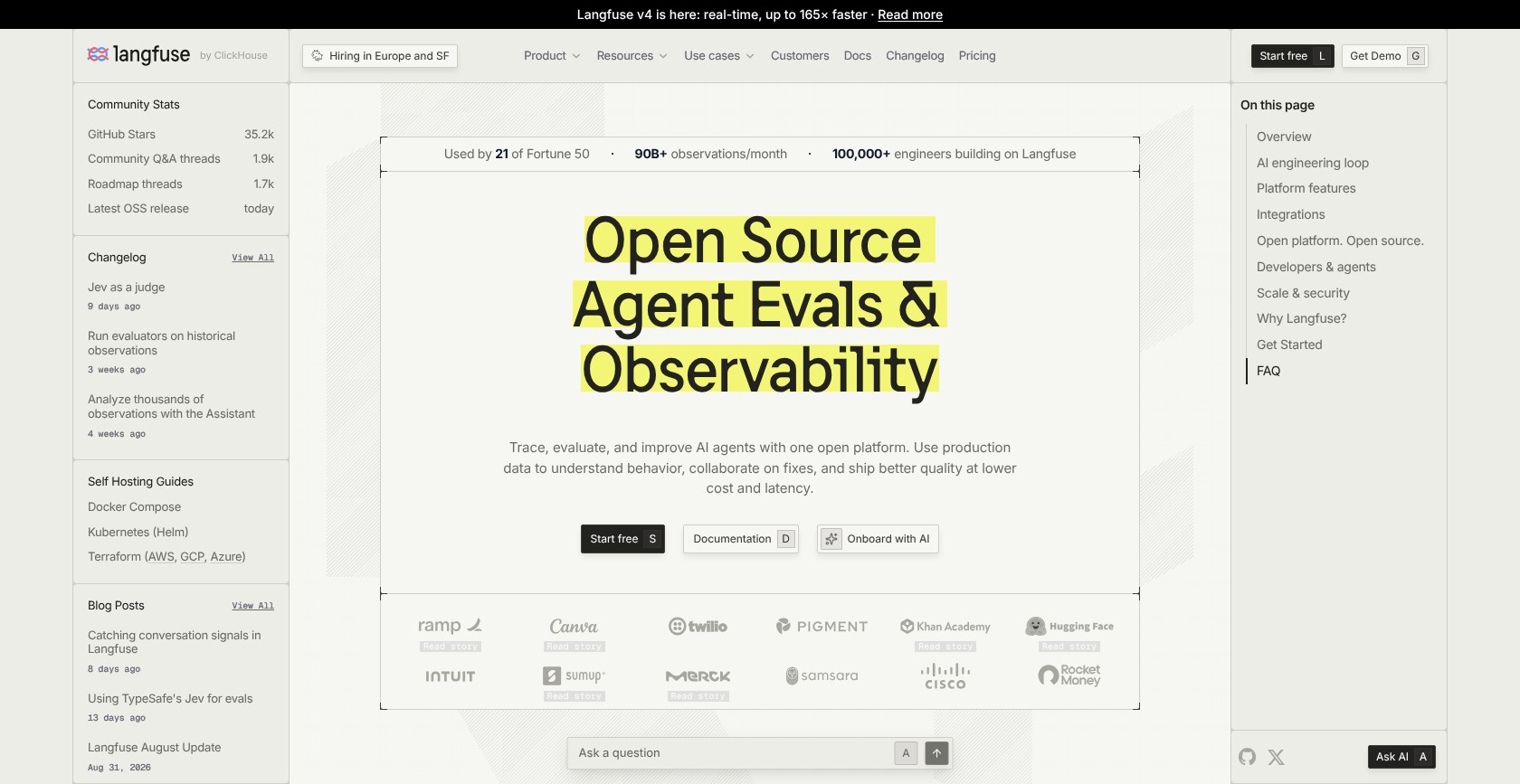Screen dimensions: 1520x784
Task: Open the Merck customer logo
Action: (x=698, y=675)
